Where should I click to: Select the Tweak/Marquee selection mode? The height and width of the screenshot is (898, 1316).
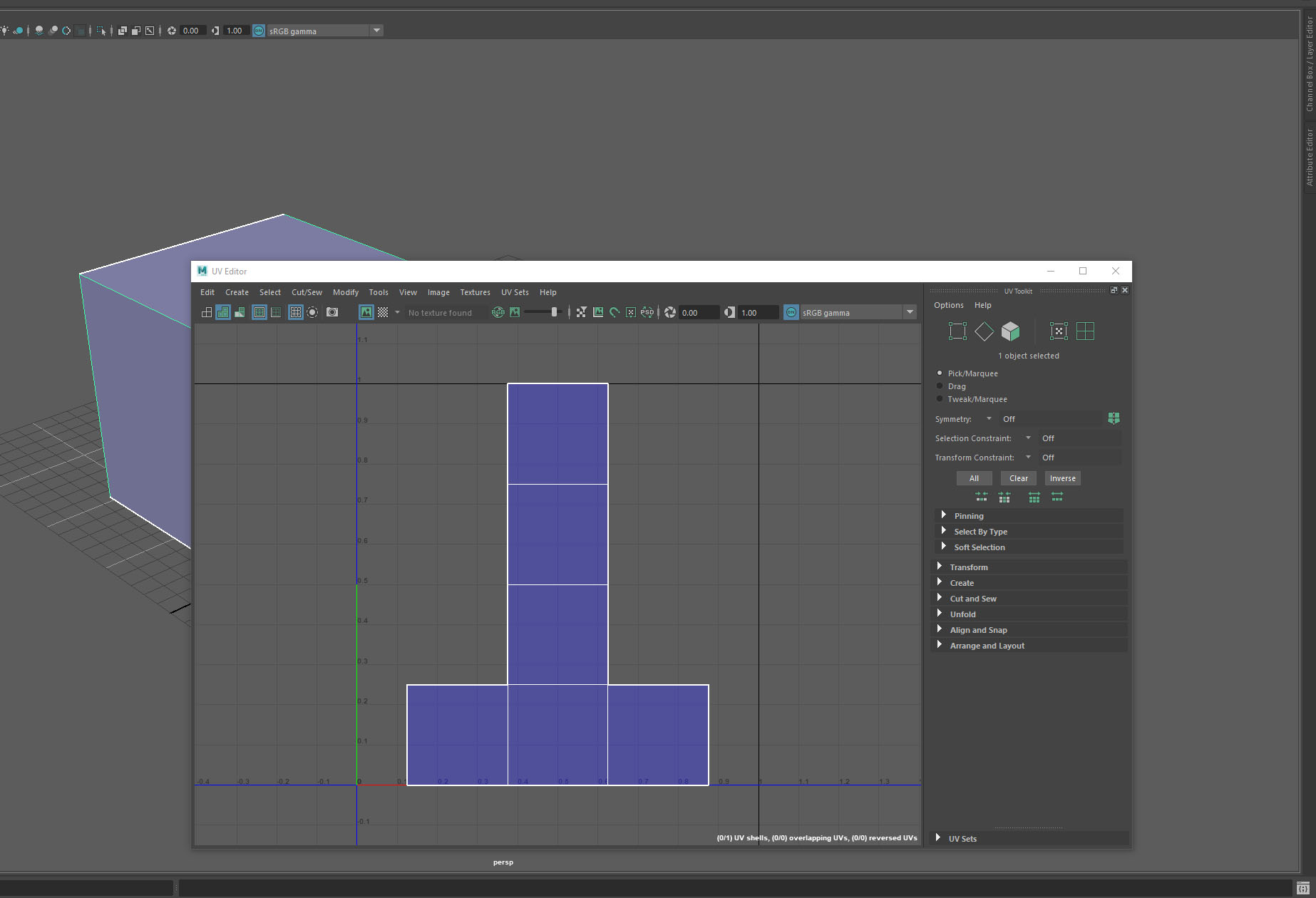940,398
